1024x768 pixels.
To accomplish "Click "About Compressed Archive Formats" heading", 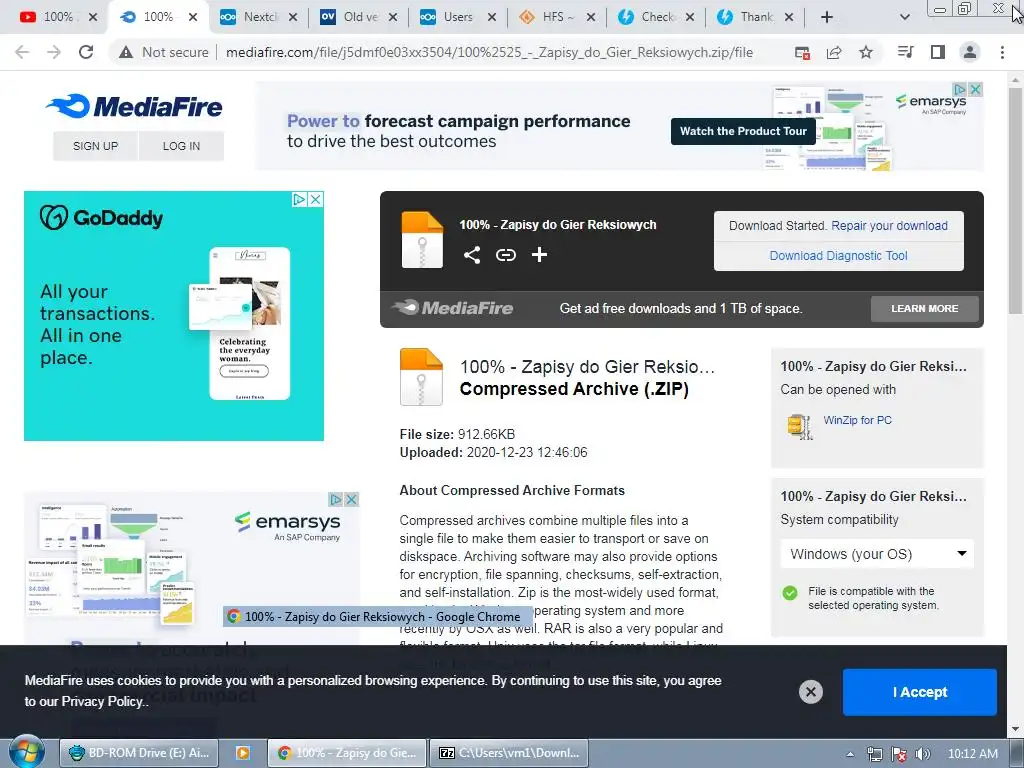I will (512, 490).
